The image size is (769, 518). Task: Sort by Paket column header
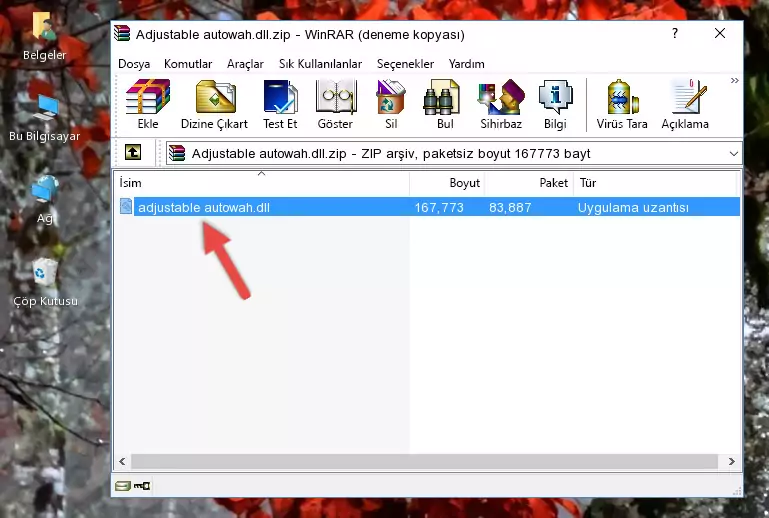[529, 182]
